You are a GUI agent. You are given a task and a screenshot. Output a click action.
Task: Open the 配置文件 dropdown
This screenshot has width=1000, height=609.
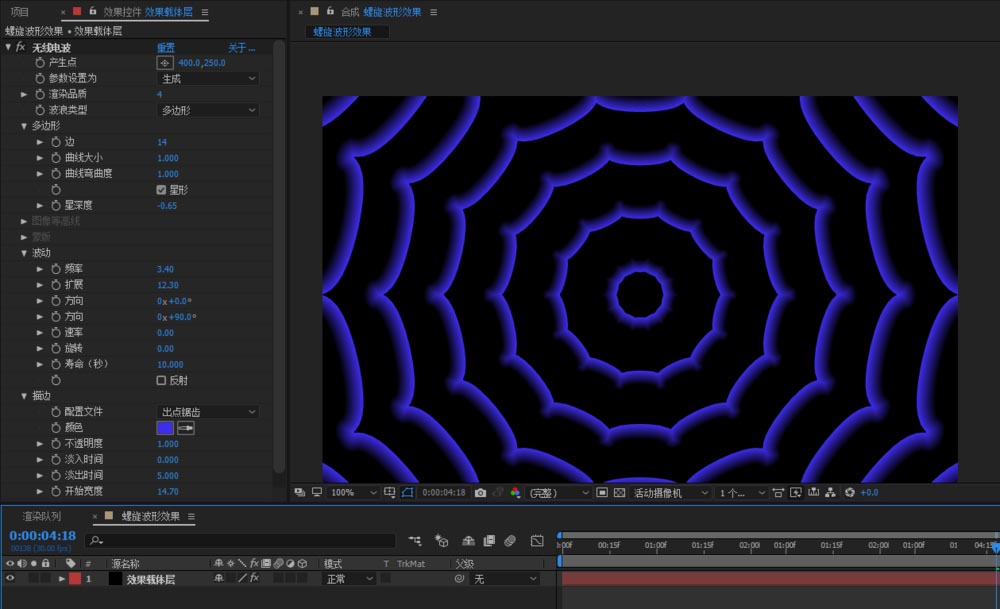click(208, 412)
